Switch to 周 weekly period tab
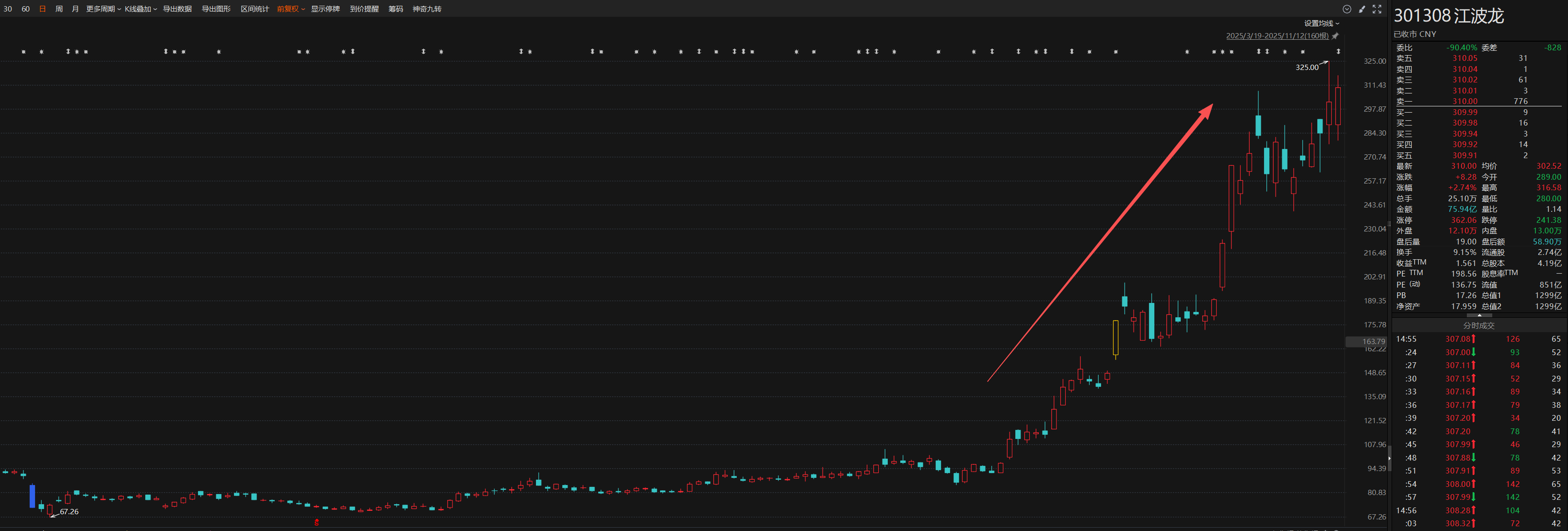The height and width of the screenshot is (531, 1568). (59, 9)
